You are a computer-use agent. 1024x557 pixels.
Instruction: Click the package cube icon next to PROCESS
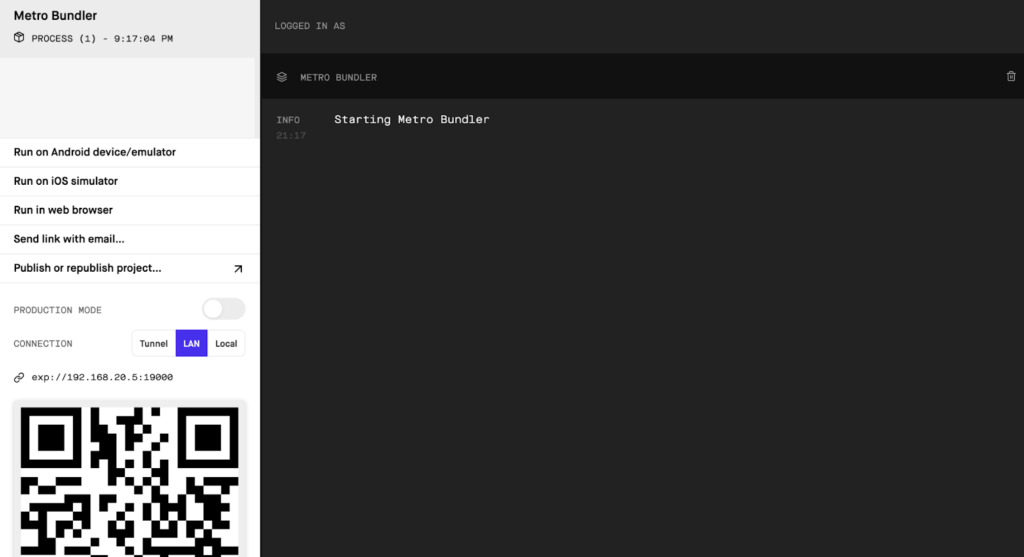tap(19, 38)
